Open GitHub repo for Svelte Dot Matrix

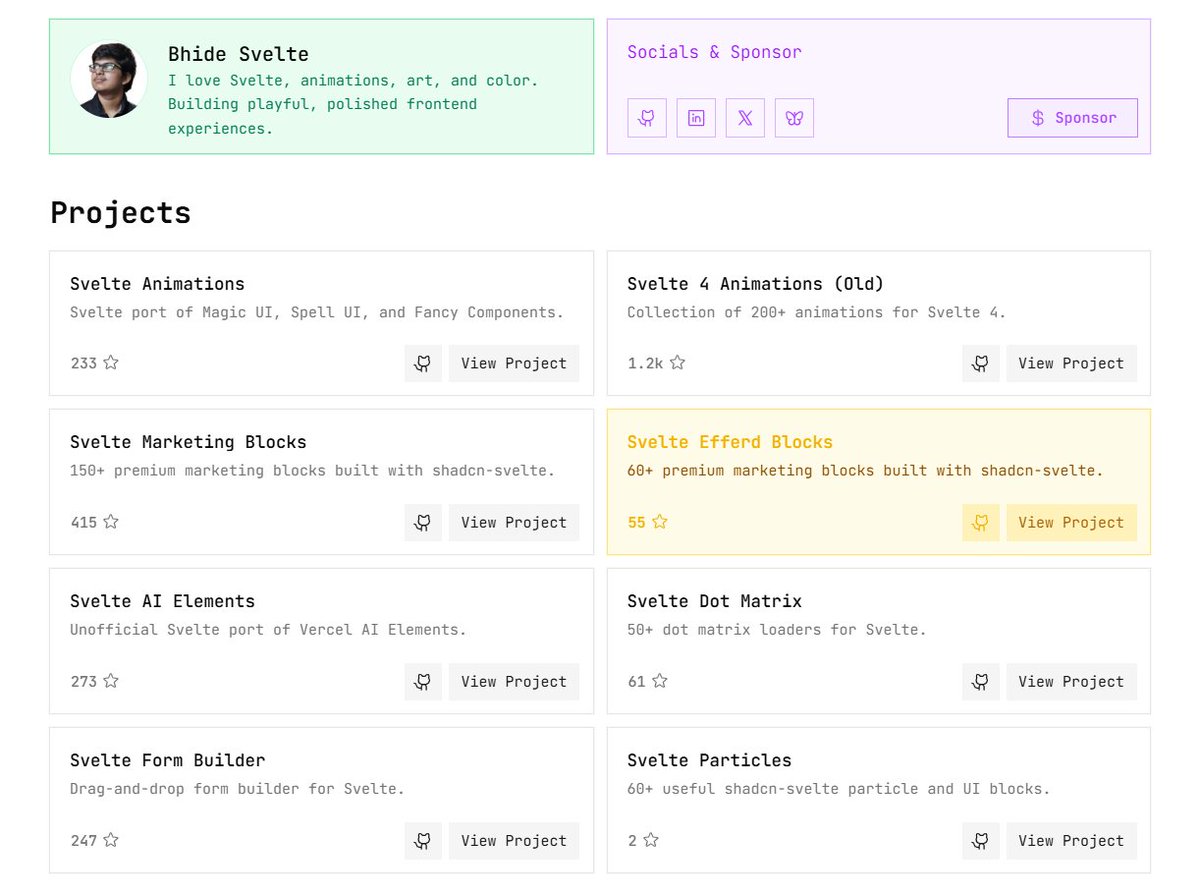point(981,682)
